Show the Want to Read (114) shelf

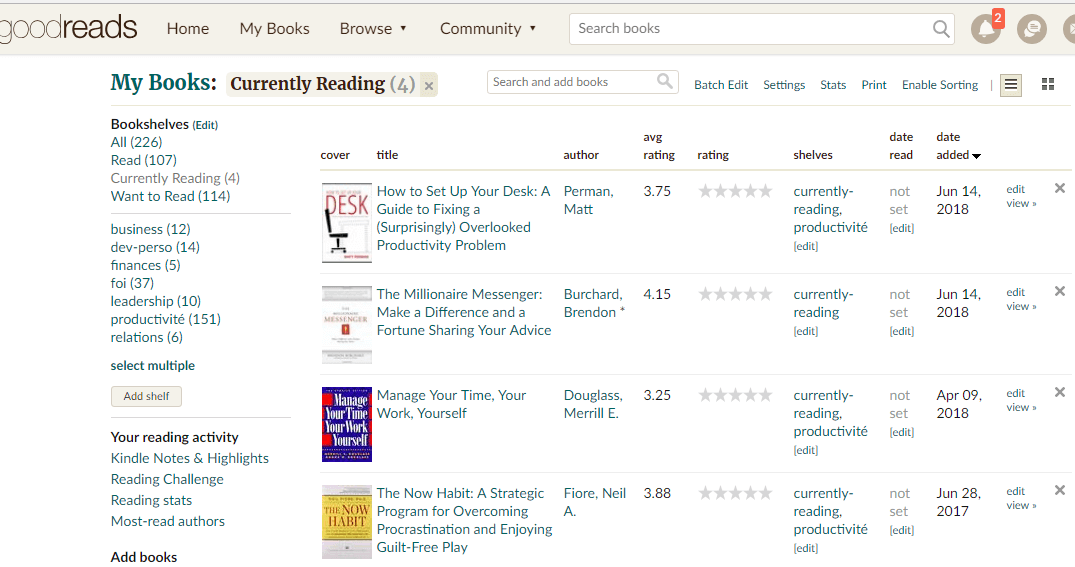click(170, 196)
